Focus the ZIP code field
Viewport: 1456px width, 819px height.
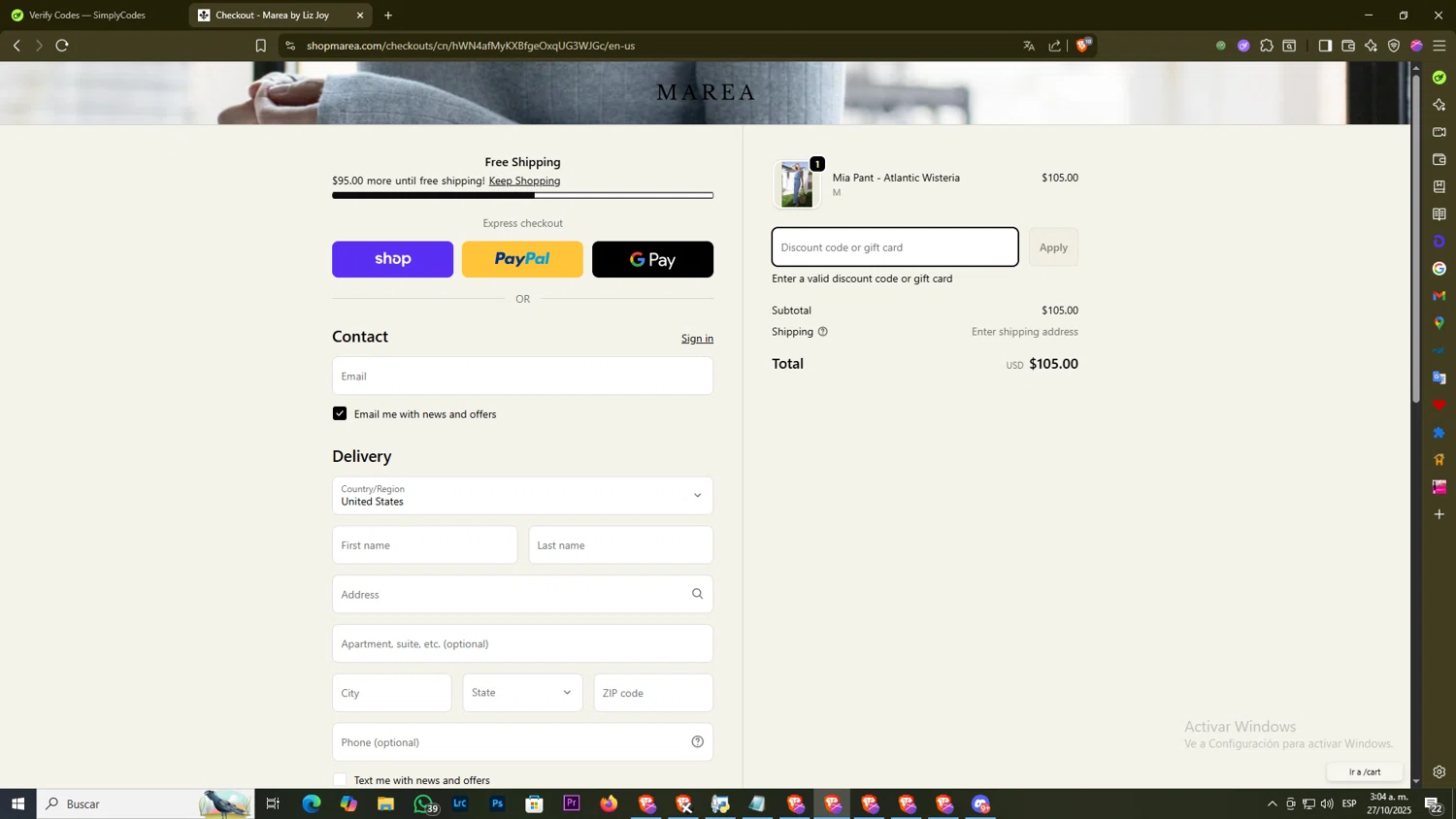653,693
